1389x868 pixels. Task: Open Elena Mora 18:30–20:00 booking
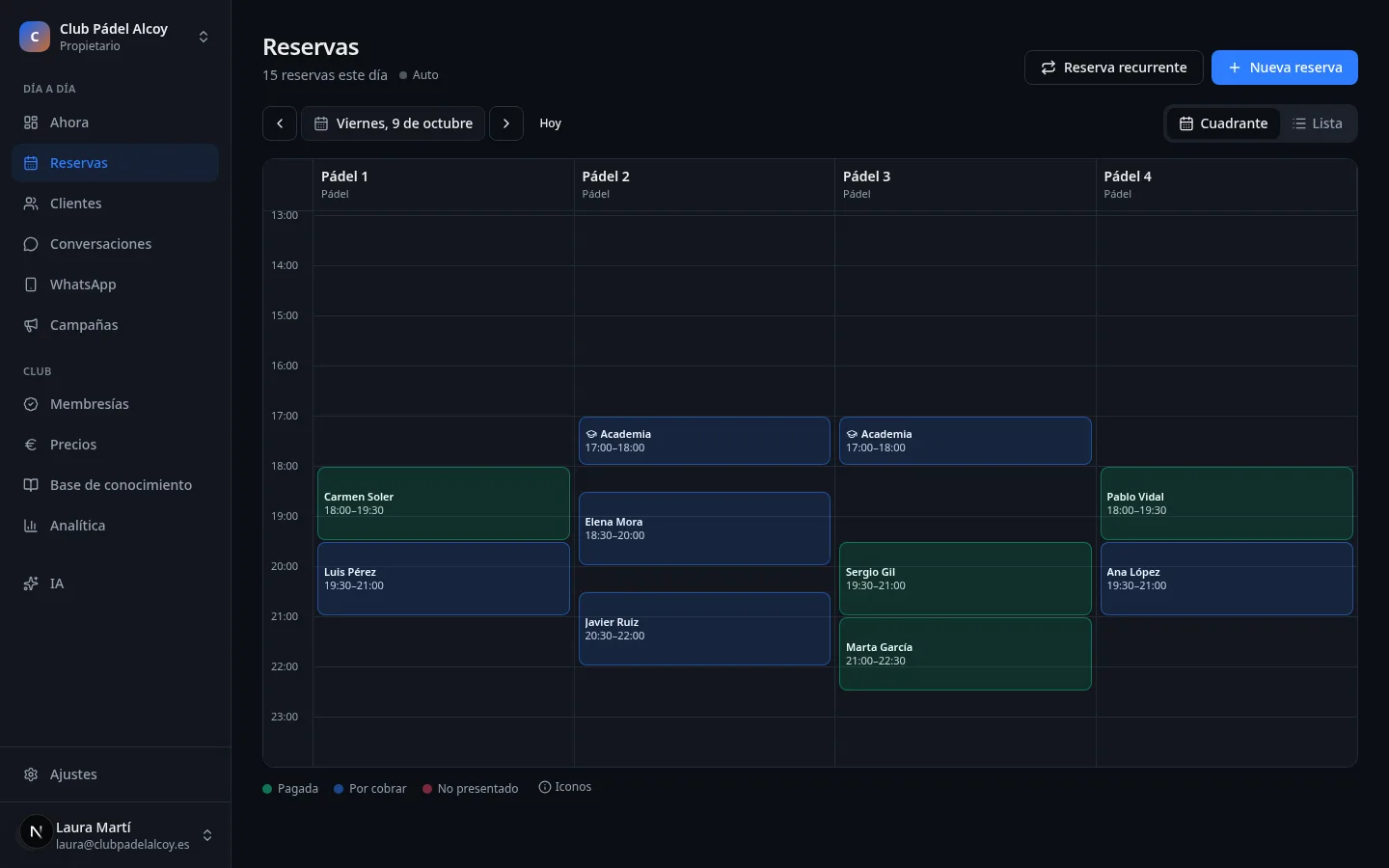[704, 529]
